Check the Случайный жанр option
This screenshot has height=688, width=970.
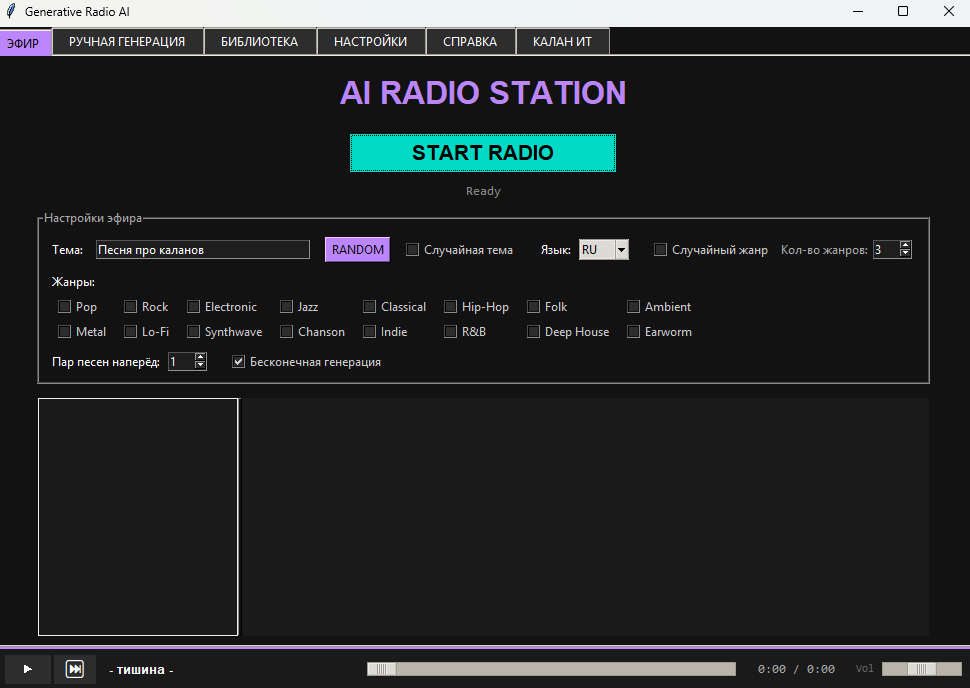(661, 250)
